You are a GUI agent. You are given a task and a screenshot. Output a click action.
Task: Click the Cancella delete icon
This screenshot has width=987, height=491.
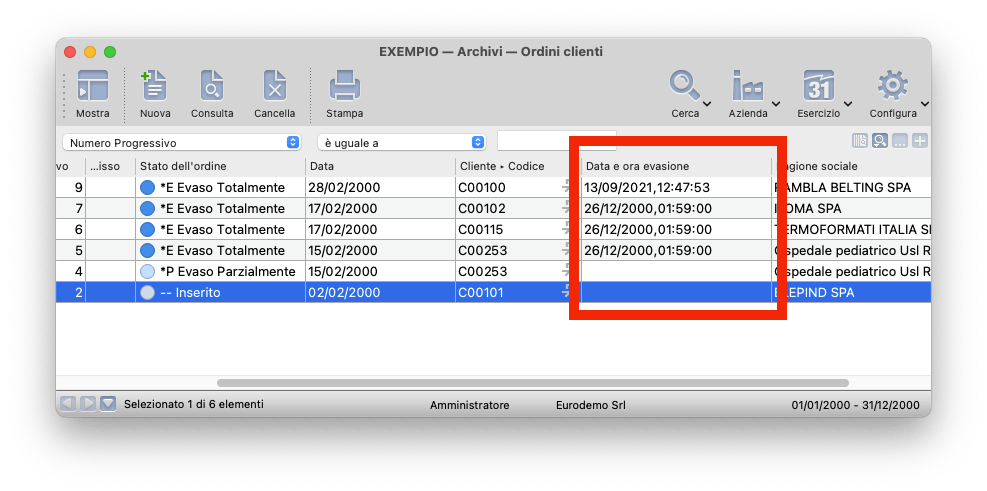[x=274, y=87]
